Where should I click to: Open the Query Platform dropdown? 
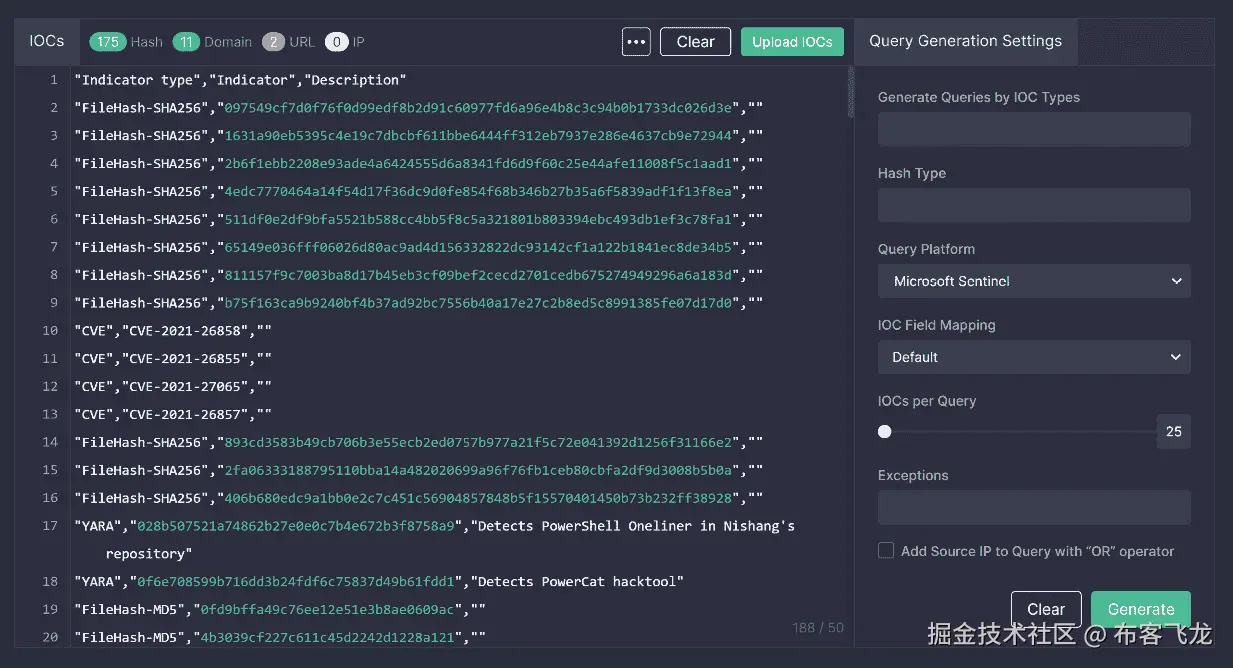pyautogui.click(x=1034, y=281)
